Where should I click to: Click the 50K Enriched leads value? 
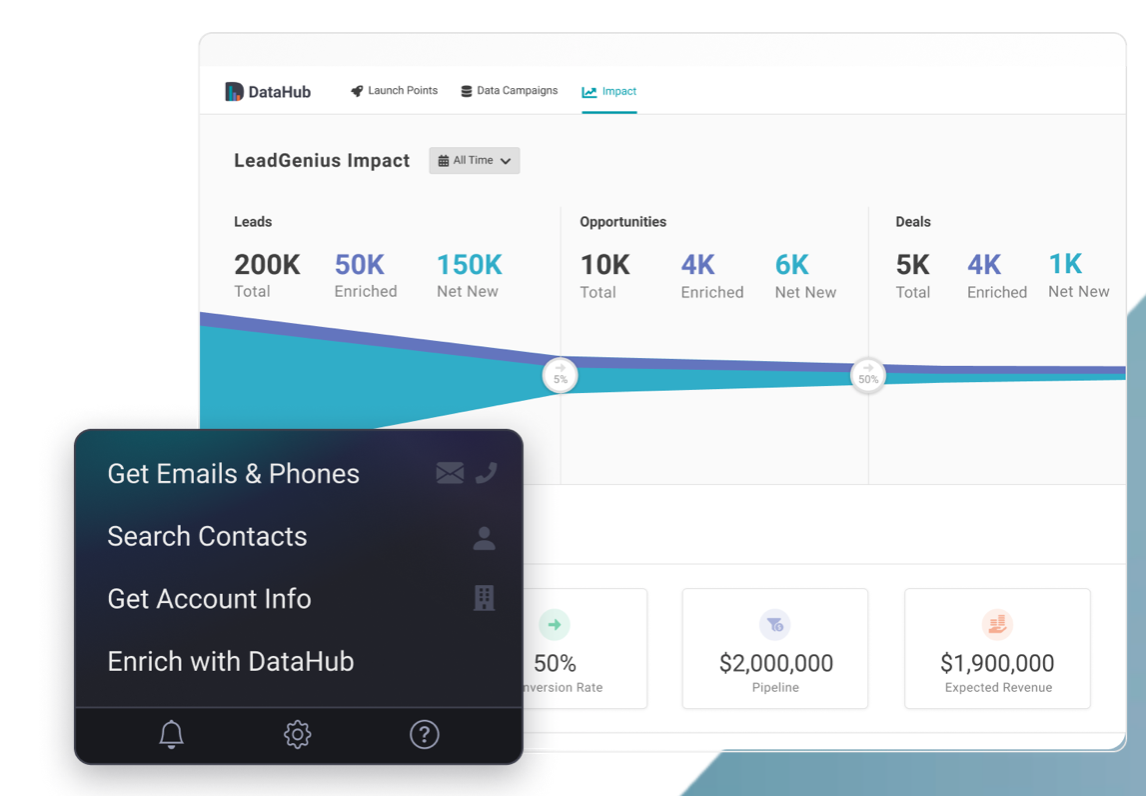(x=360, y=265)
